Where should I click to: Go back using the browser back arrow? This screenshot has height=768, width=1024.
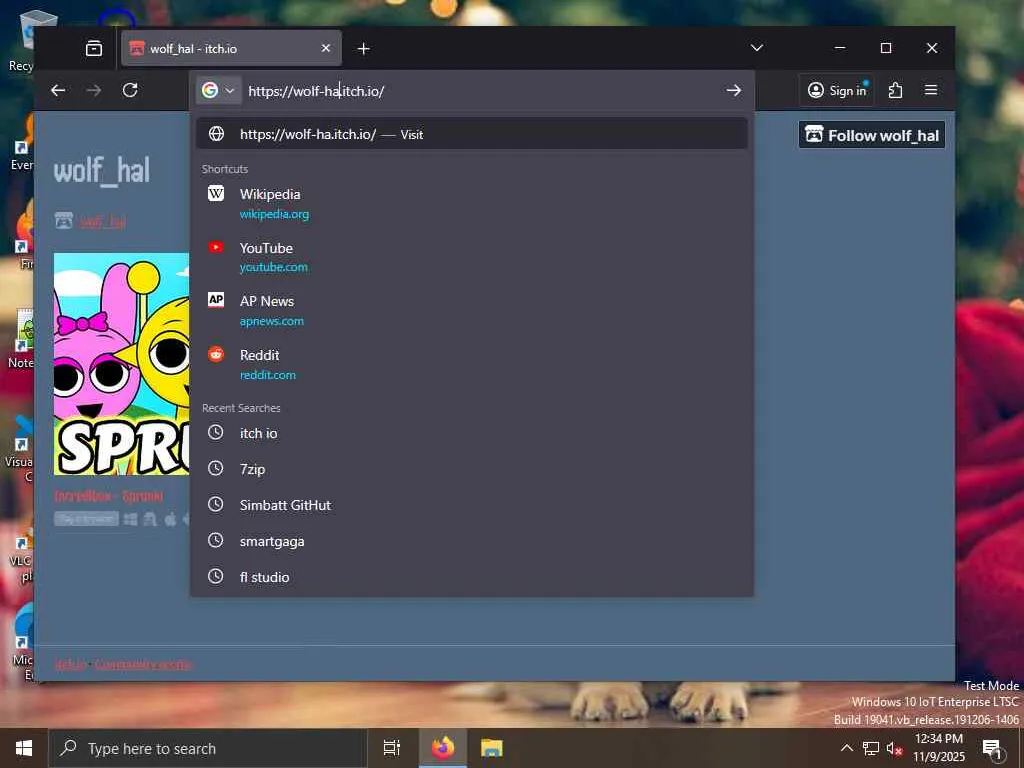[58, 90]
